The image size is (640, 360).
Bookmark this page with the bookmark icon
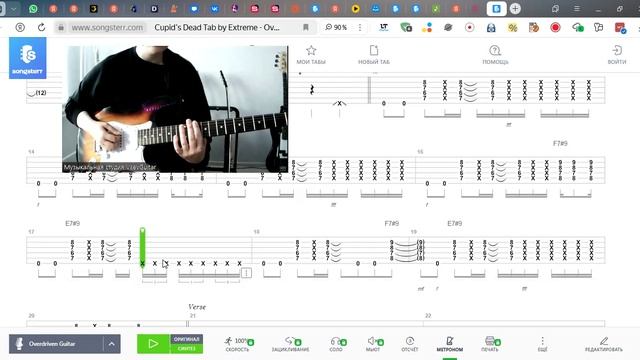click(305, 27)
